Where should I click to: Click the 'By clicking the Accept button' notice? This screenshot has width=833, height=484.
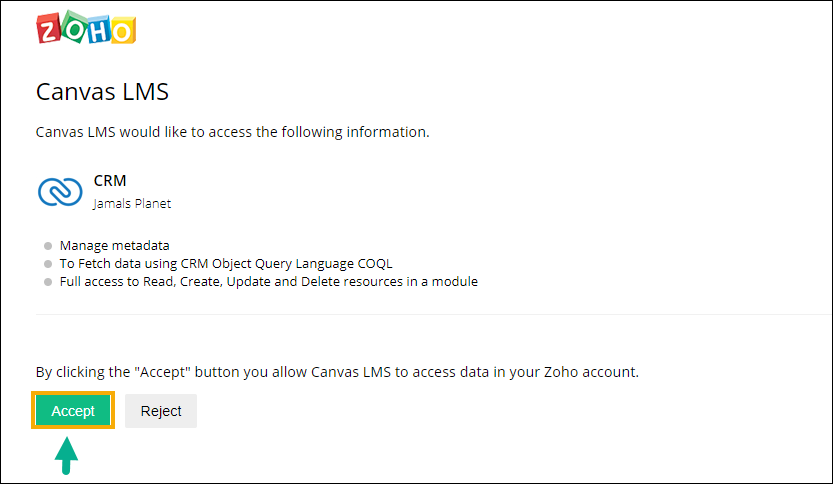337,372
